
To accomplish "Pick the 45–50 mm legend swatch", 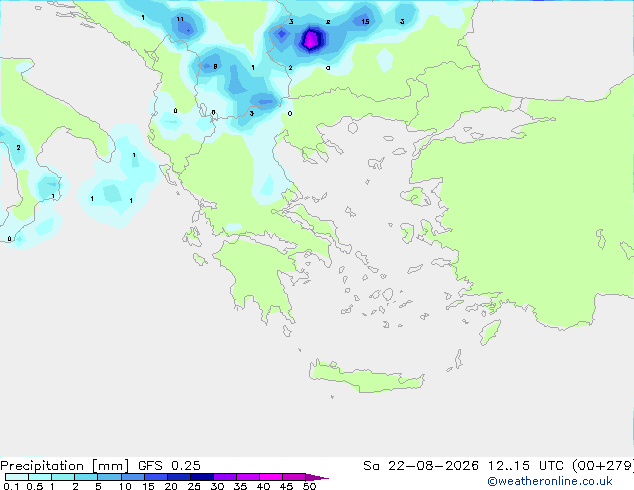I will click(x=294, y=477).
